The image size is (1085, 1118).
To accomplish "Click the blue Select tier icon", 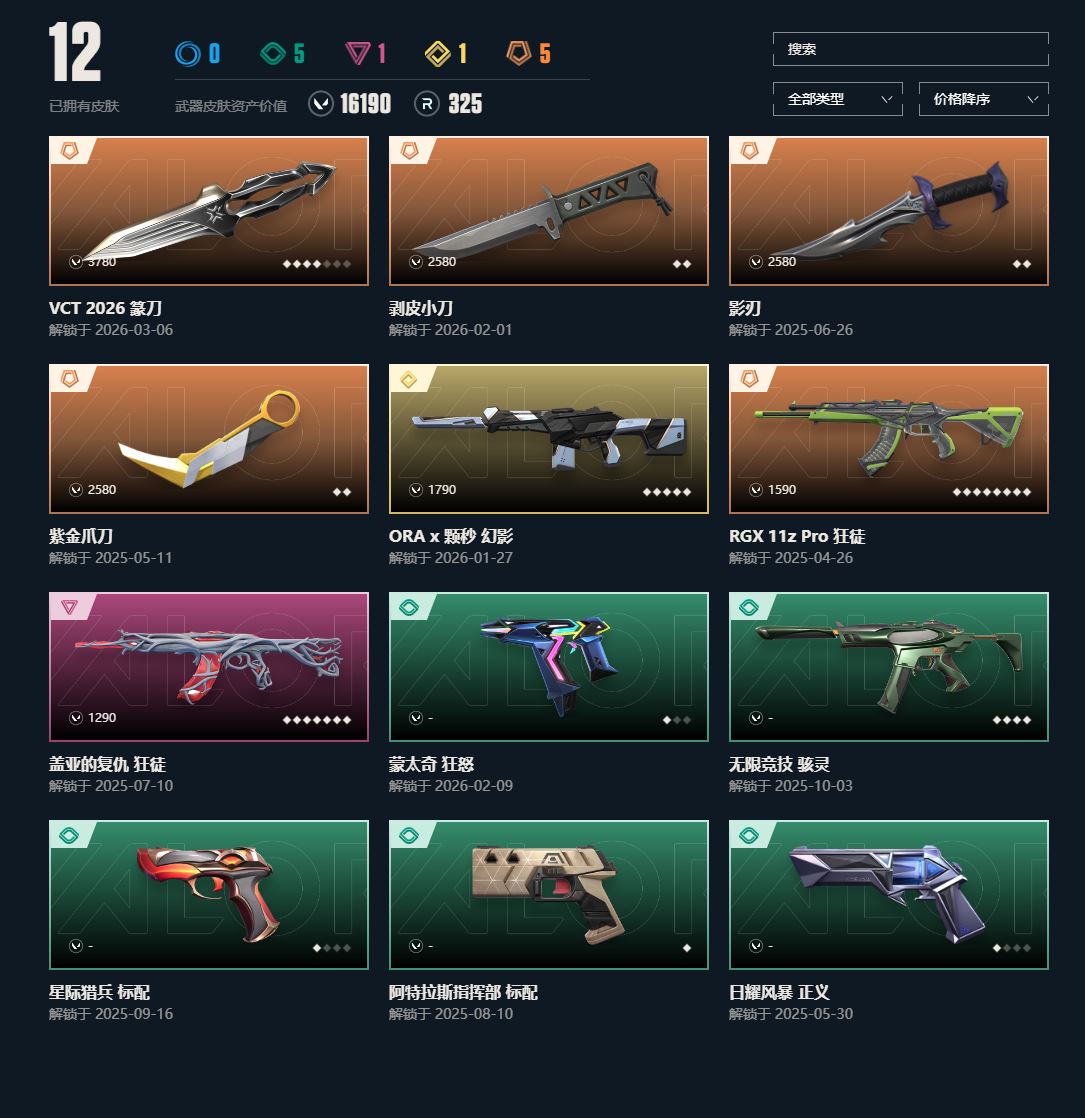I will (187, 53).
